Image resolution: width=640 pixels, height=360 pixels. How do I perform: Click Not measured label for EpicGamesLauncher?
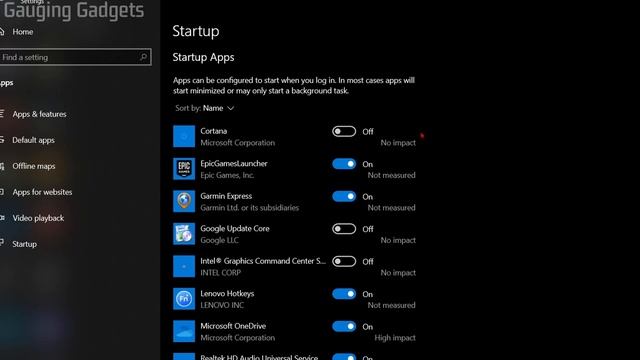point(391,175)
